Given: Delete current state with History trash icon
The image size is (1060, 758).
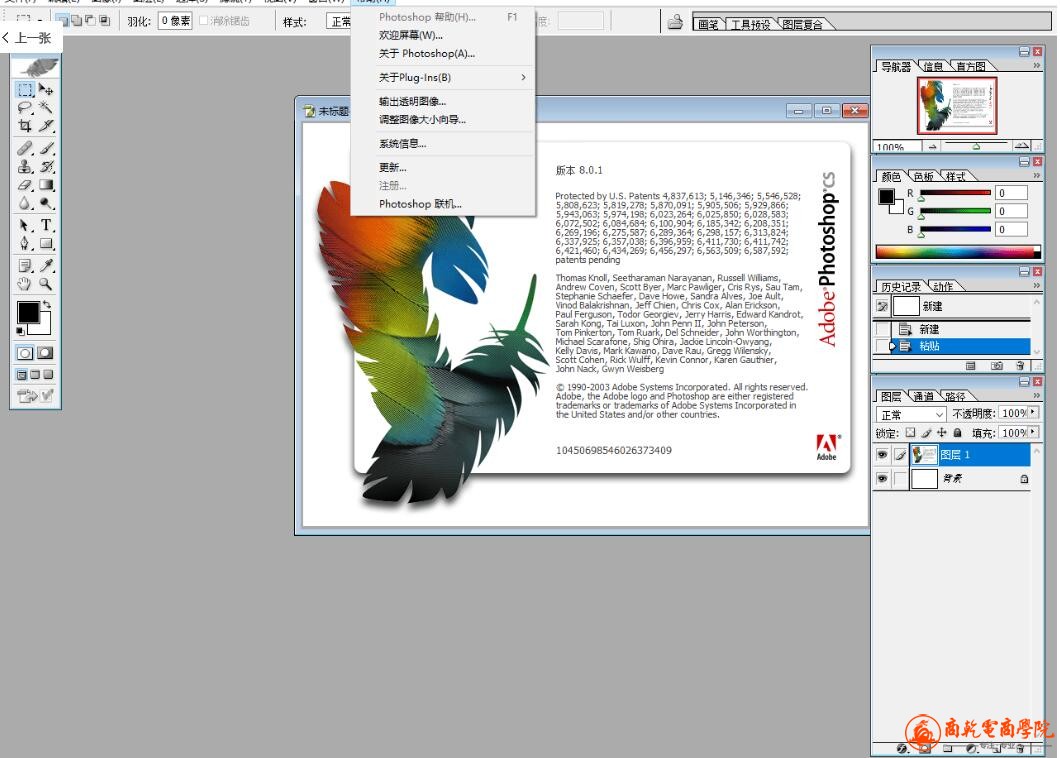Looking at the screenshot, I should (x=1020, y=366).
